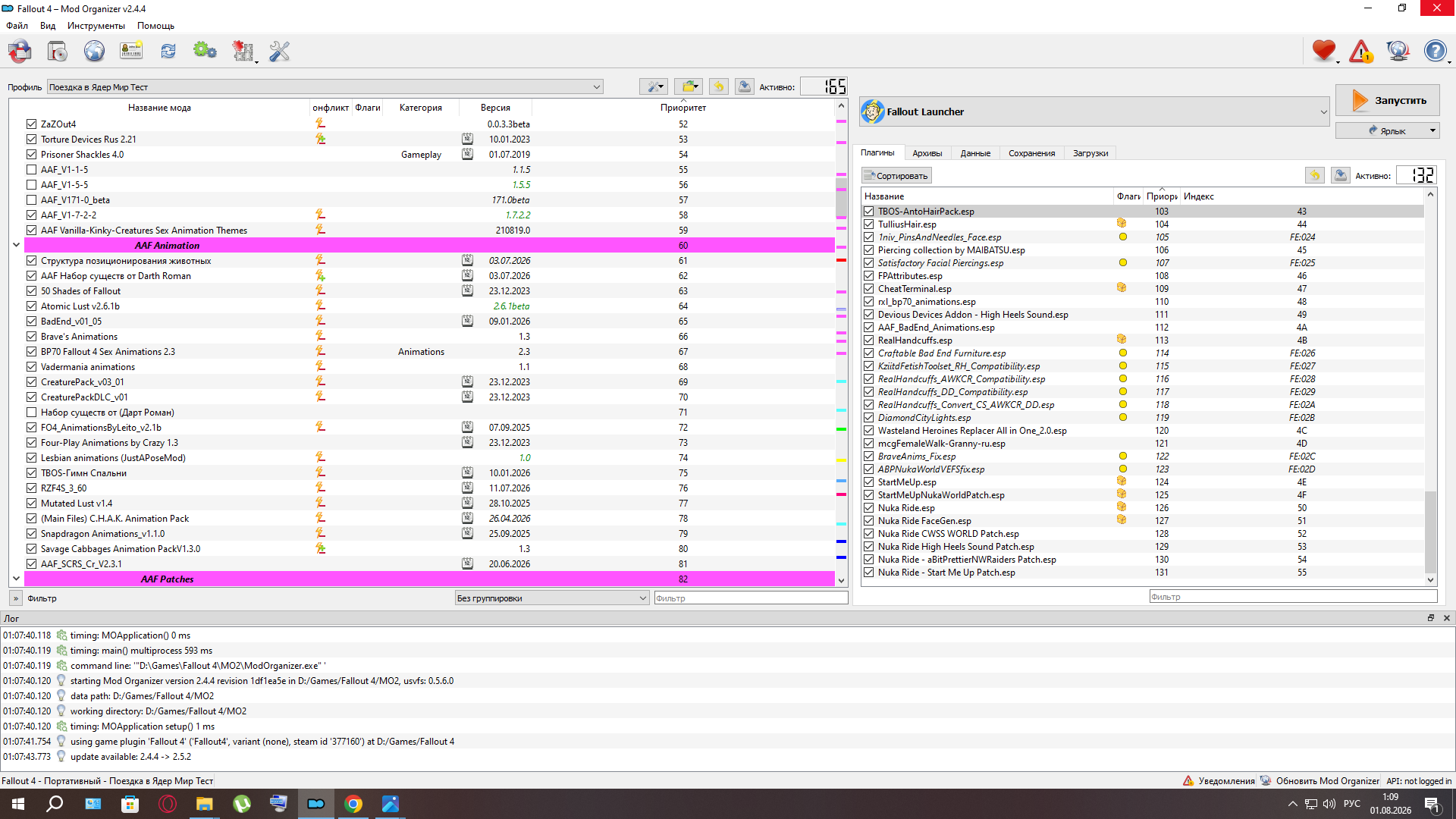Screen dimensions: 1456x819
Task: Open the Вид menu
Action: [48, 25]
